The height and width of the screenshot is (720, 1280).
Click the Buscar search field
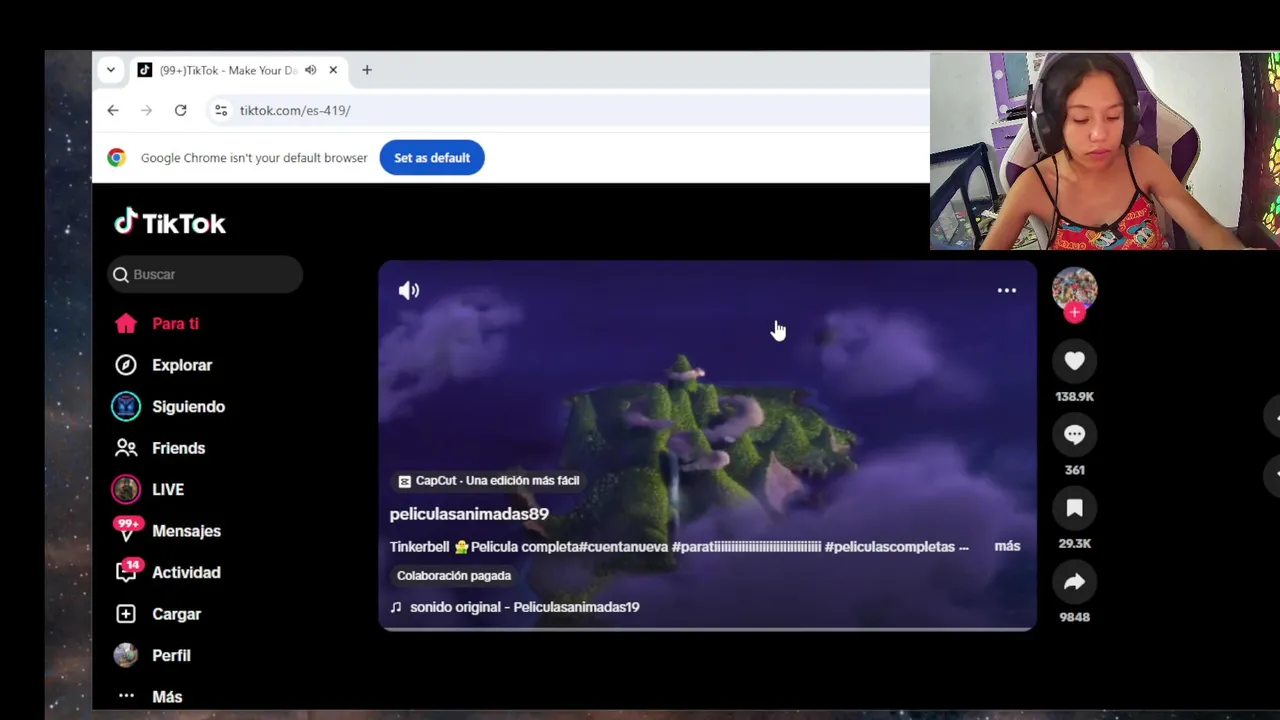[205, 274]
